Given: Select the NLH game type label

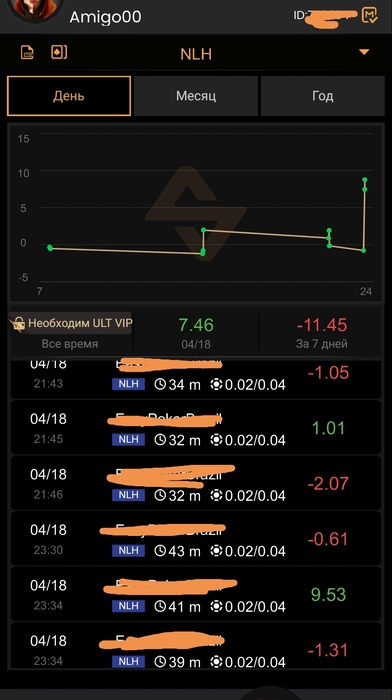Looking at the screenshot, I should (x=196, y=54).
